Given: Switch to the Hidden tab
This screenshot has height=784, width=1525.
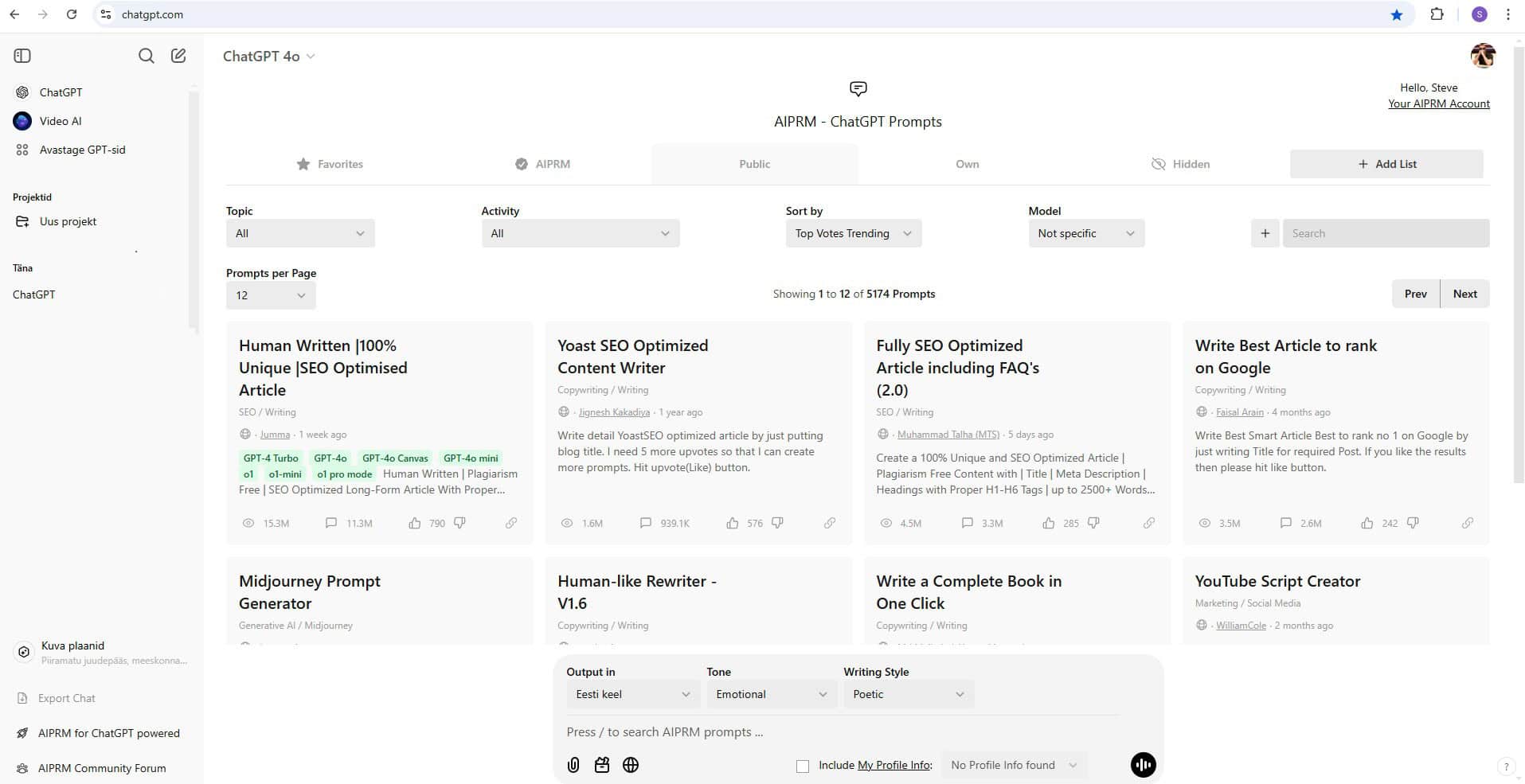Looking at the screenshot, I should (1180, 164).
